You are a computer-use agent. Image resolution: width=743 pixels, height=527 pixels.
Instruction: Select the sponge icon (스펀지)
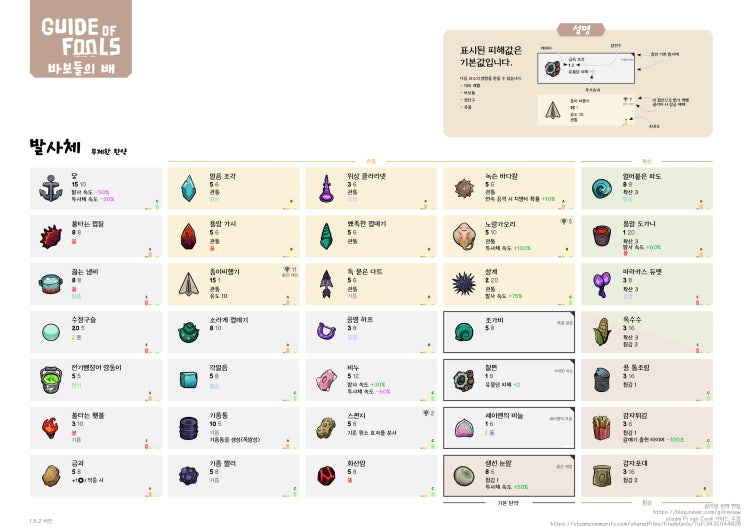[326, 428]
